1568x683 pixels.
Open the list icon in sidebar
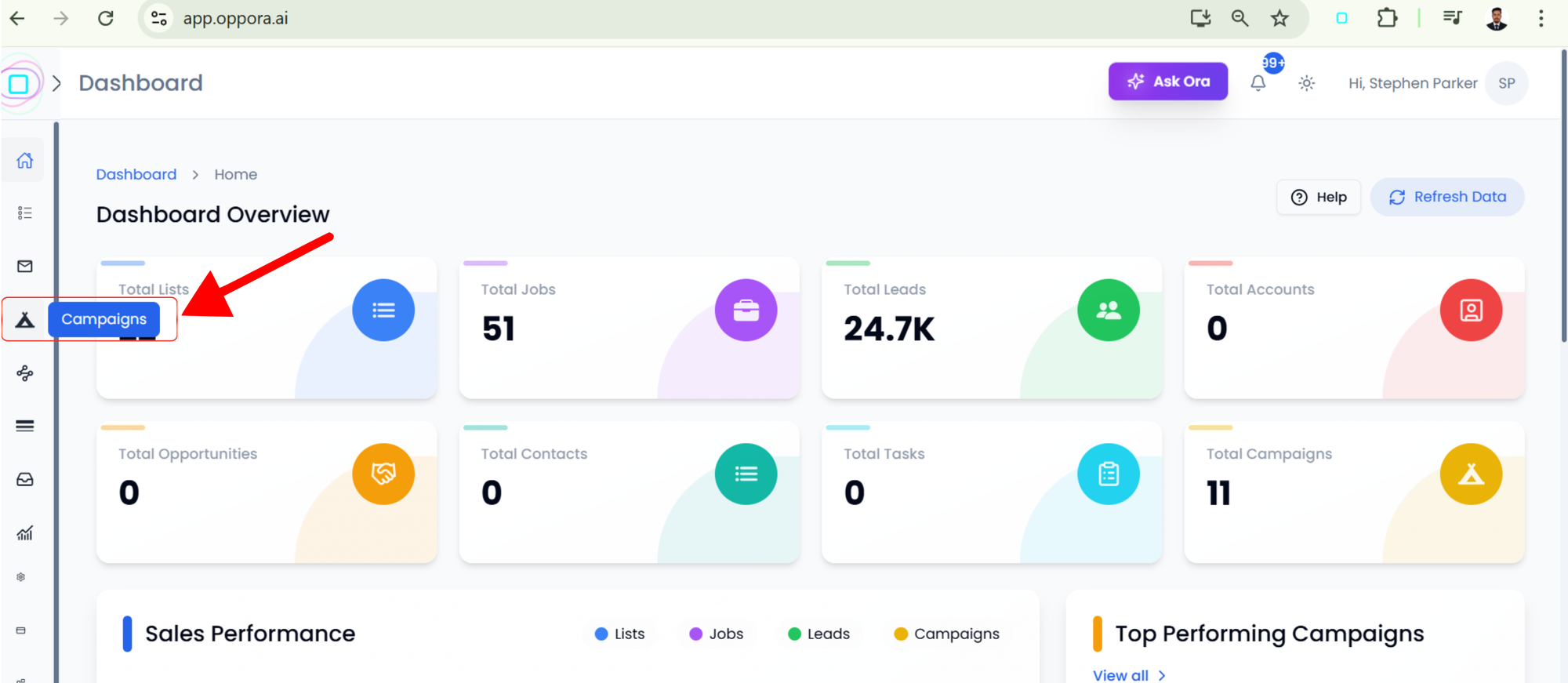pyautogui.click(x=25, y=213)
